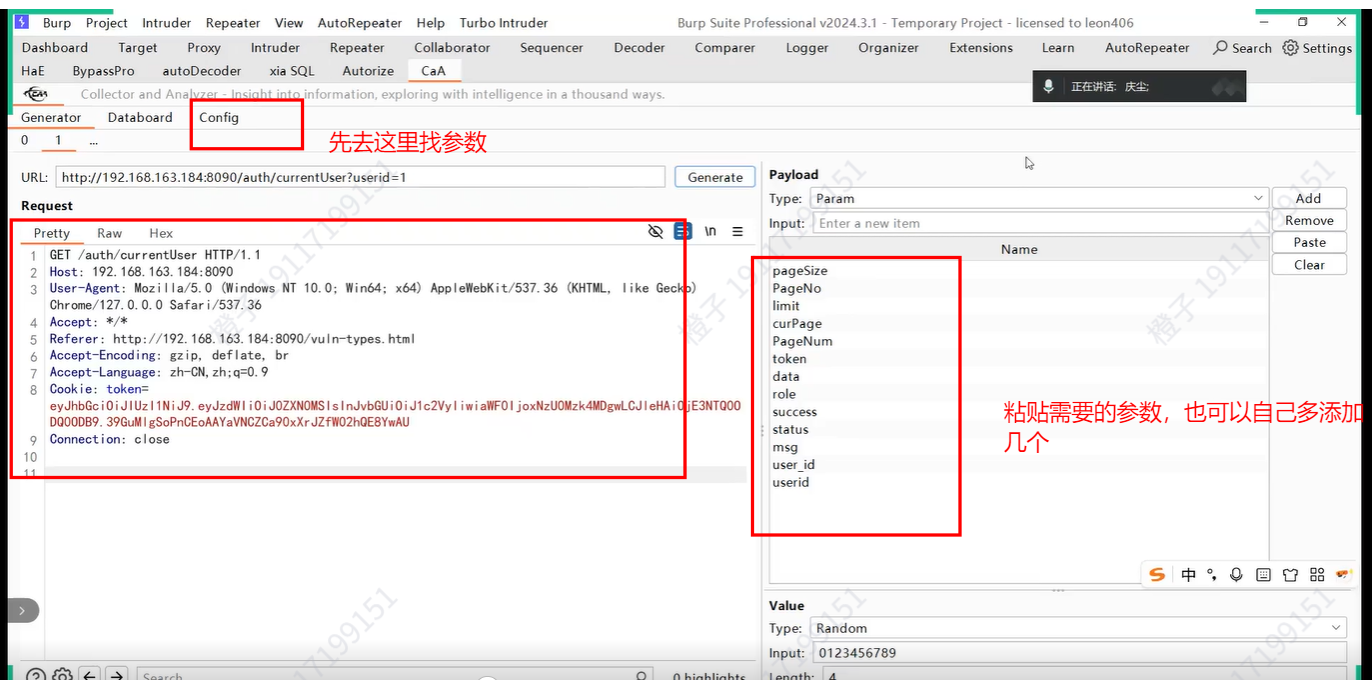The height and width of the screenshot is (680, 1372).
Task: Open the Sogou skin shirt icon
Action: click(1290, 575)
